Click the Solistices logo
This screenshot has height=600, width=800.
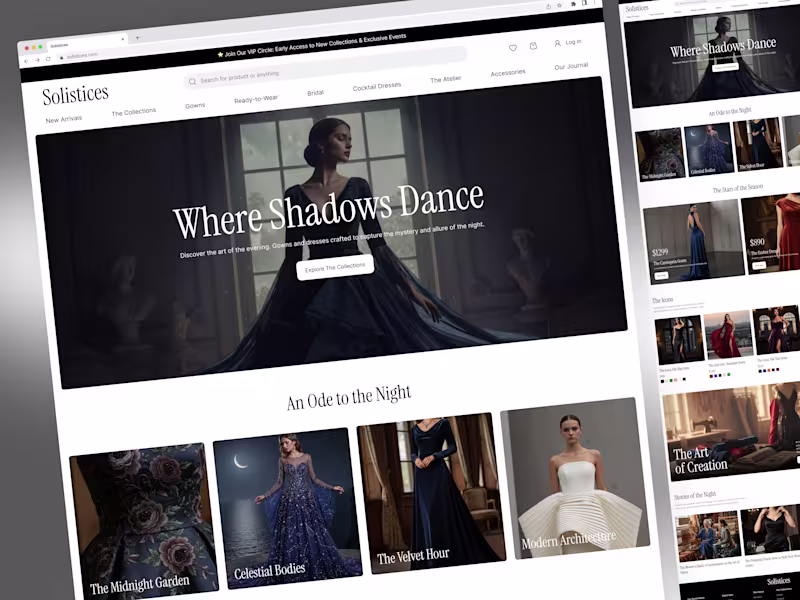pyautogui.click(x=76, y=95)
